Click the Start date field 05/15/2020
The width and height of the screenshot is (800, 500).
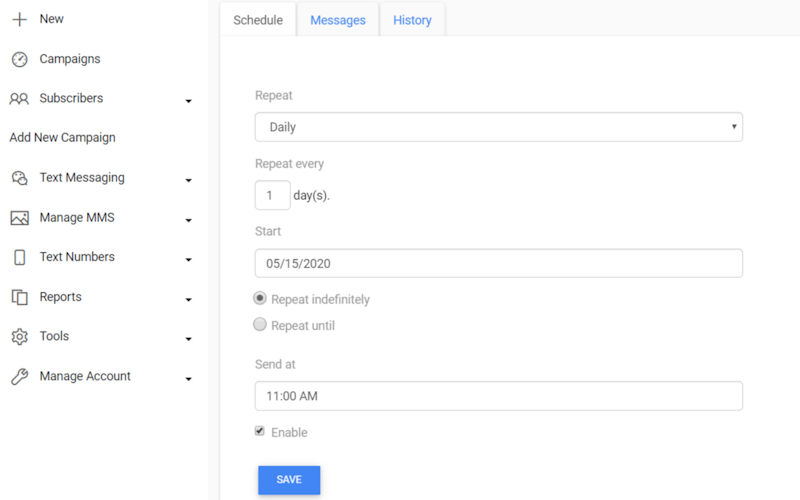(x=498, y=263)
